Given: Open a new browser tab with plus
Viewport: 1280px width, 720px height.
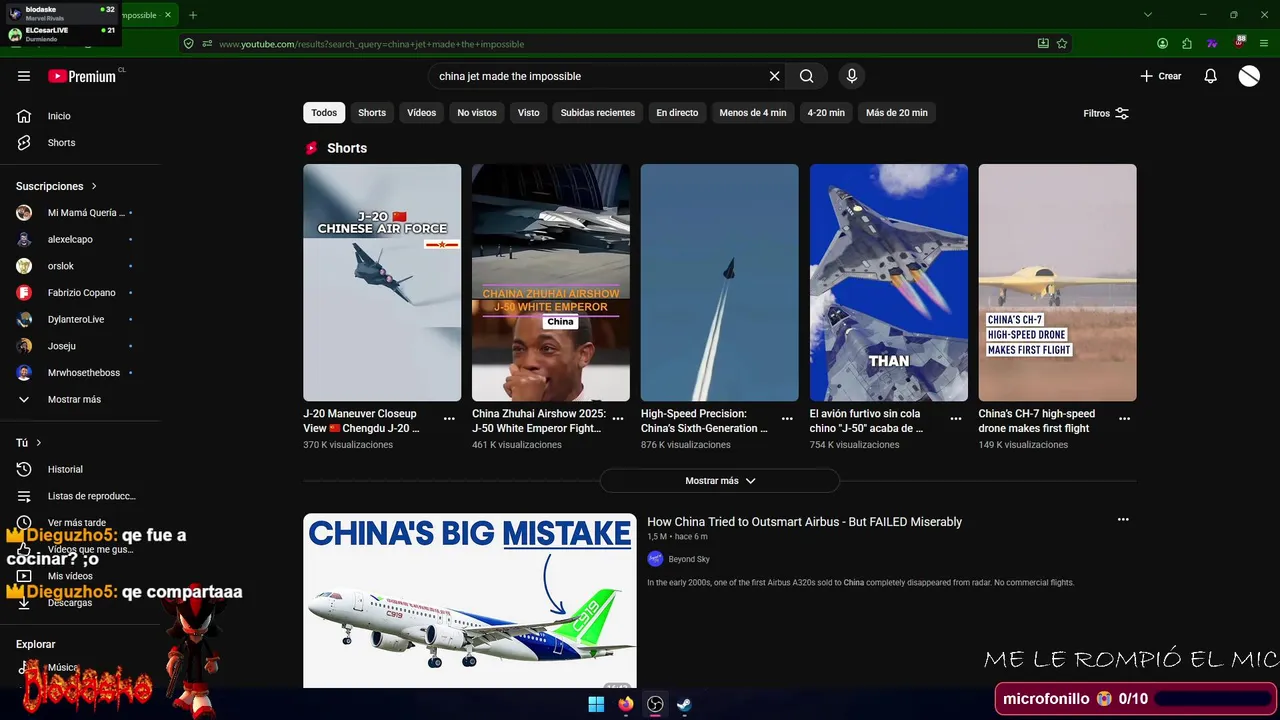Looking at the screenshot, I should 193,15.
